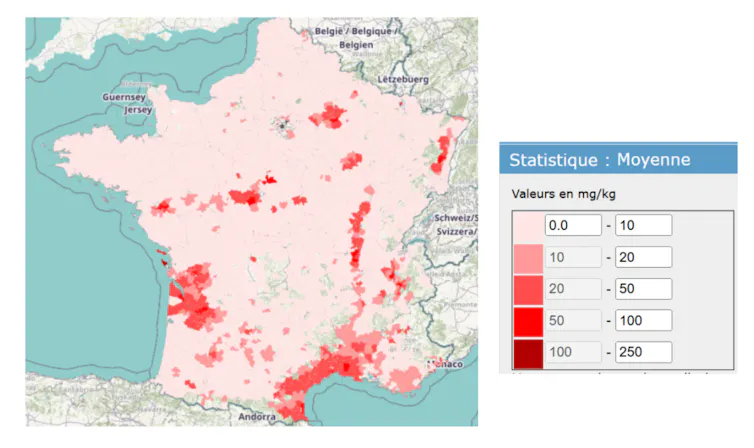Click the disabled 10 lower bound field
The height and width of the screenshot is (448, 754).
pos(573,257)
